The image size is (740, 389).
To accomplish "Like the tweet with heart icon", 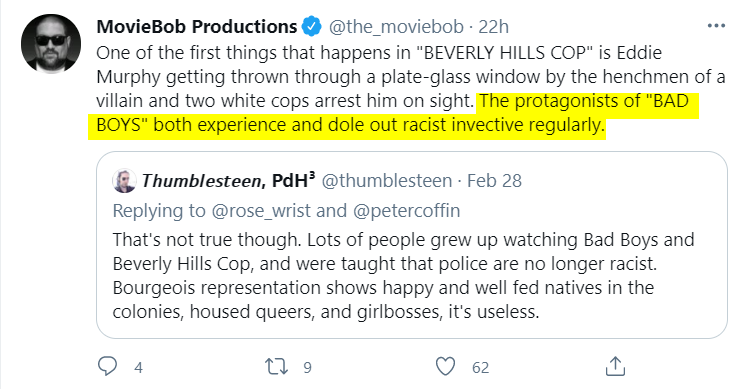I will pyautogui.click(x=445, y=366).
